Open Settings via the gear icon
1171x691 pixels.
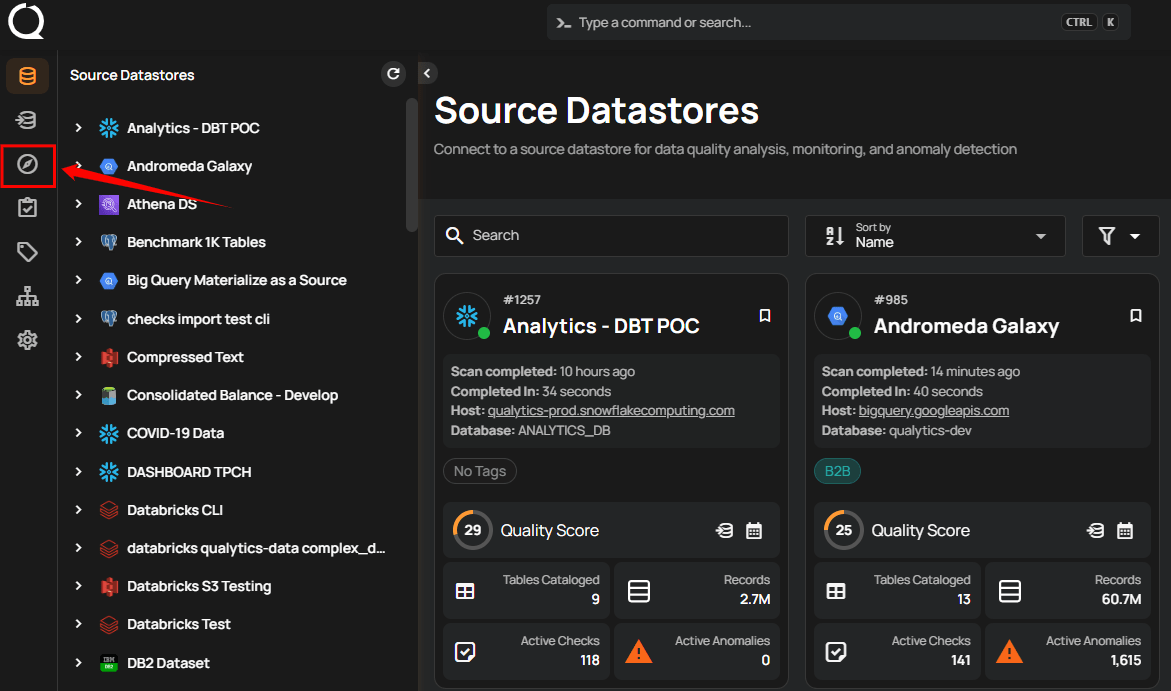(x=27, y=340)
